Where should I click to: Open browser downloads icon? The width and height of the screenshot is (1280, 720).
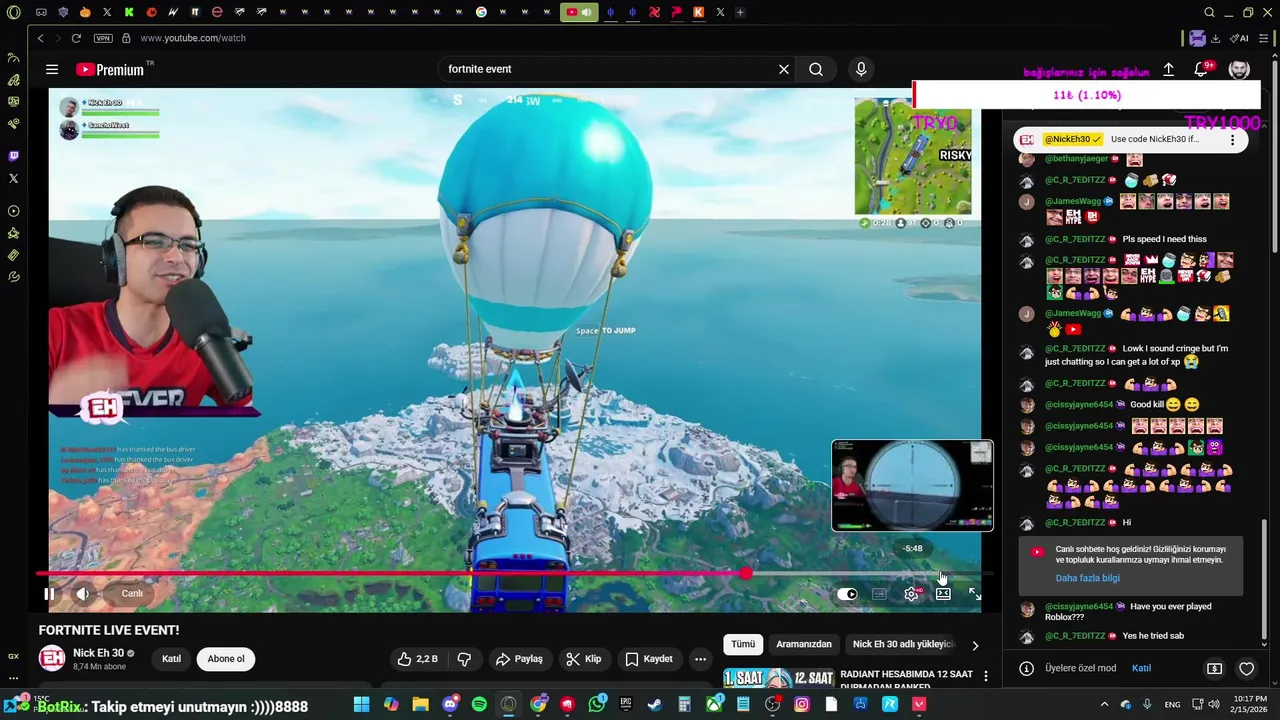(x=1215, y=38)
